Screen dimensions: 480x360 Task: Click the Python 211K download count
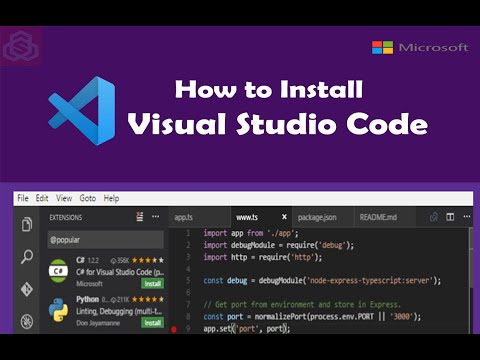(x=120, y=299)
